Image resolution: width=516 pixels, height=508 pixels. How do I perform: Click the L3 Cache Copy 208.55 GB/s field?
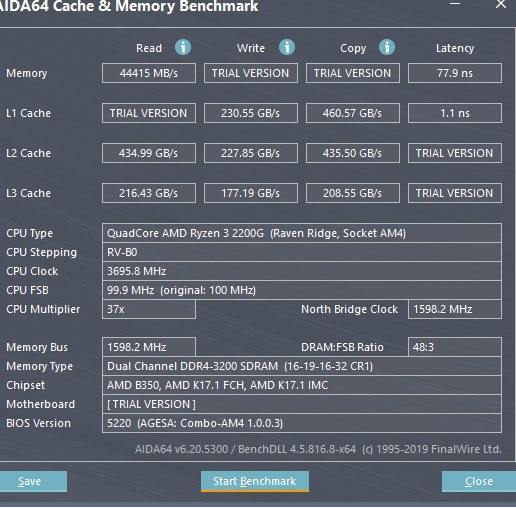353,193
